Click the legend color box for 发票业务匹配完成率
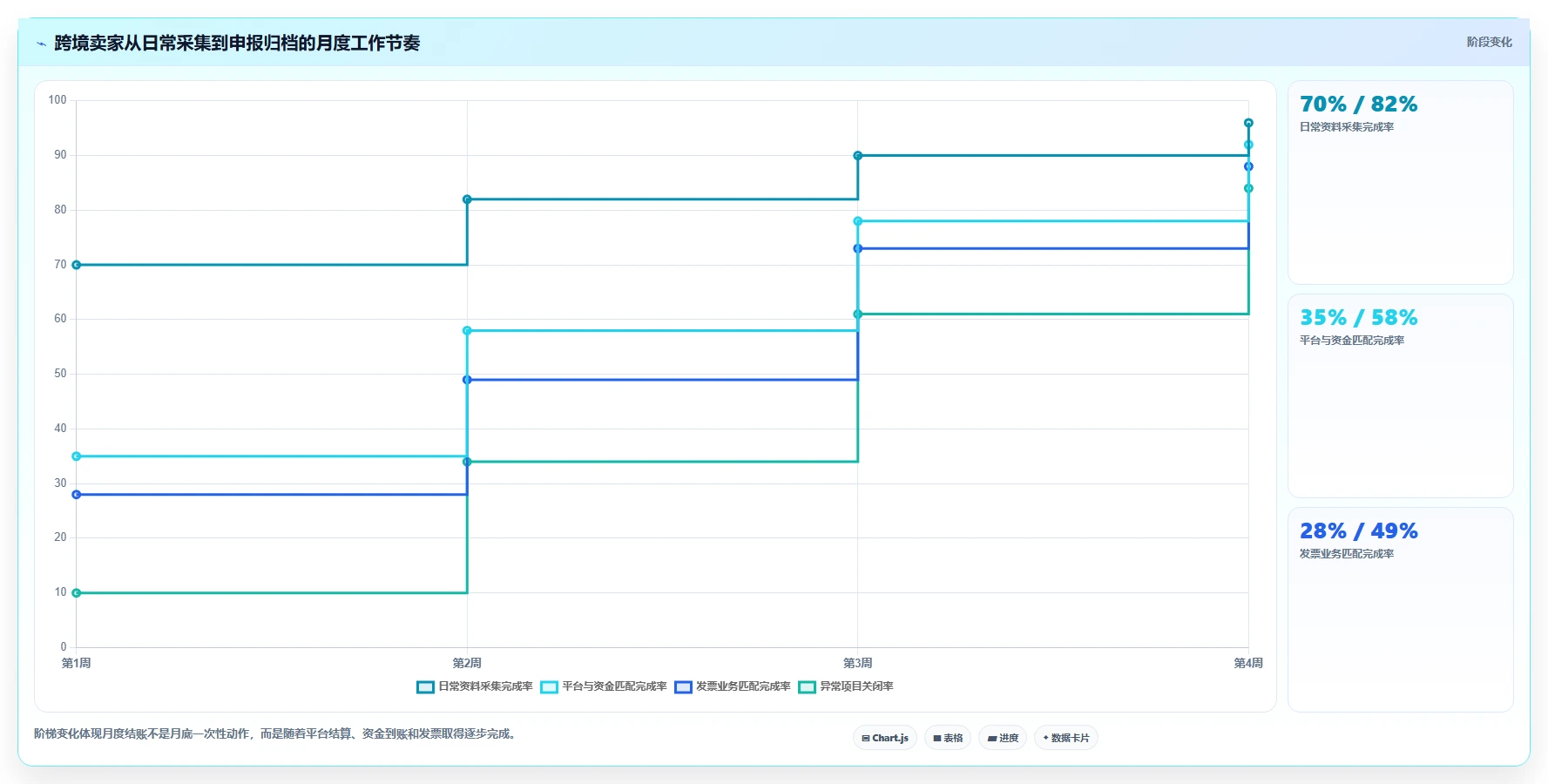The image size is (1548, 784). (684, 687)
